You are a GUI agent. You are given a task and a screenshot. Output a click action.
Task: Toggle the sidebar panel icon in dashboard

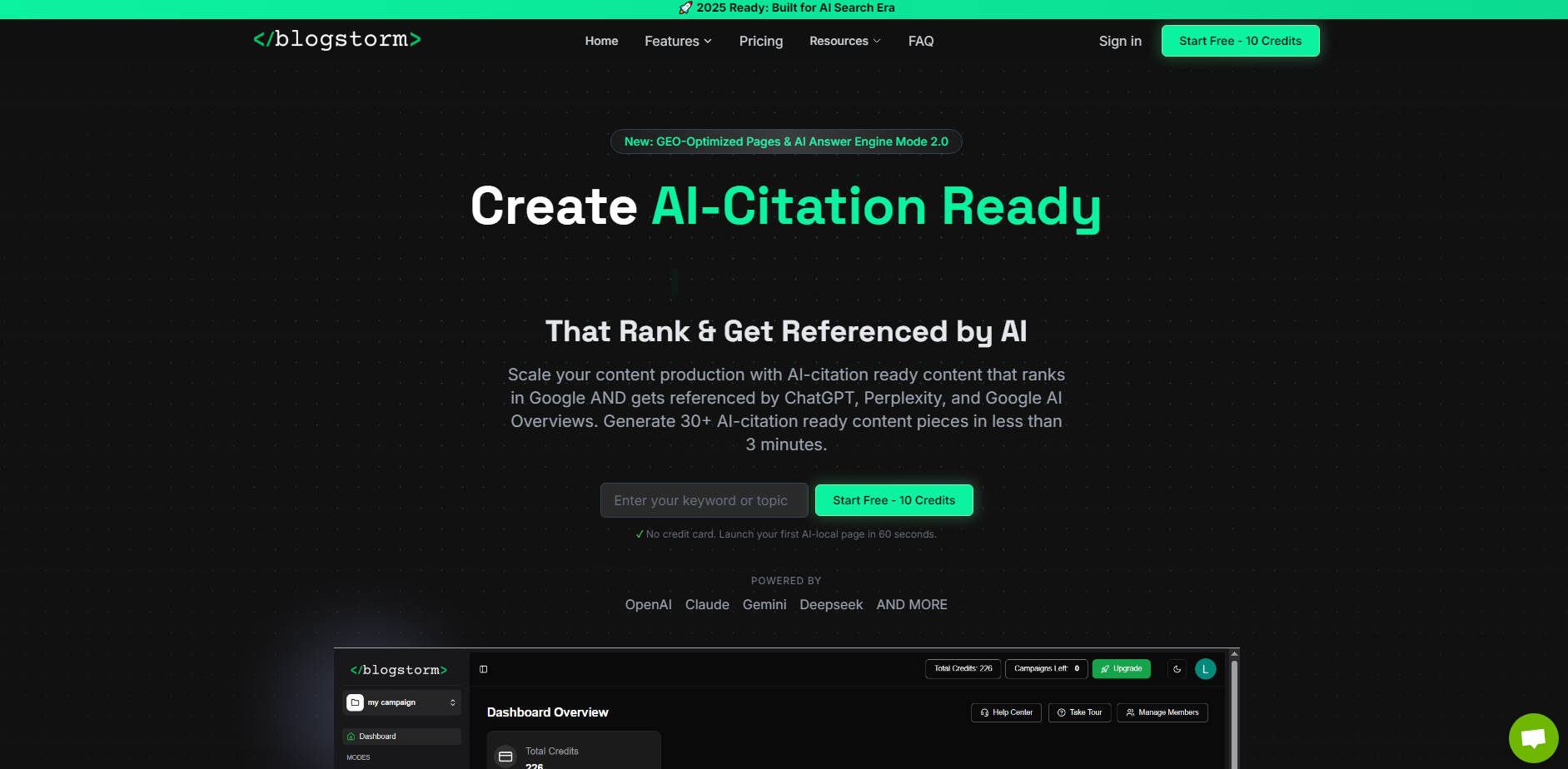(483, 669)
